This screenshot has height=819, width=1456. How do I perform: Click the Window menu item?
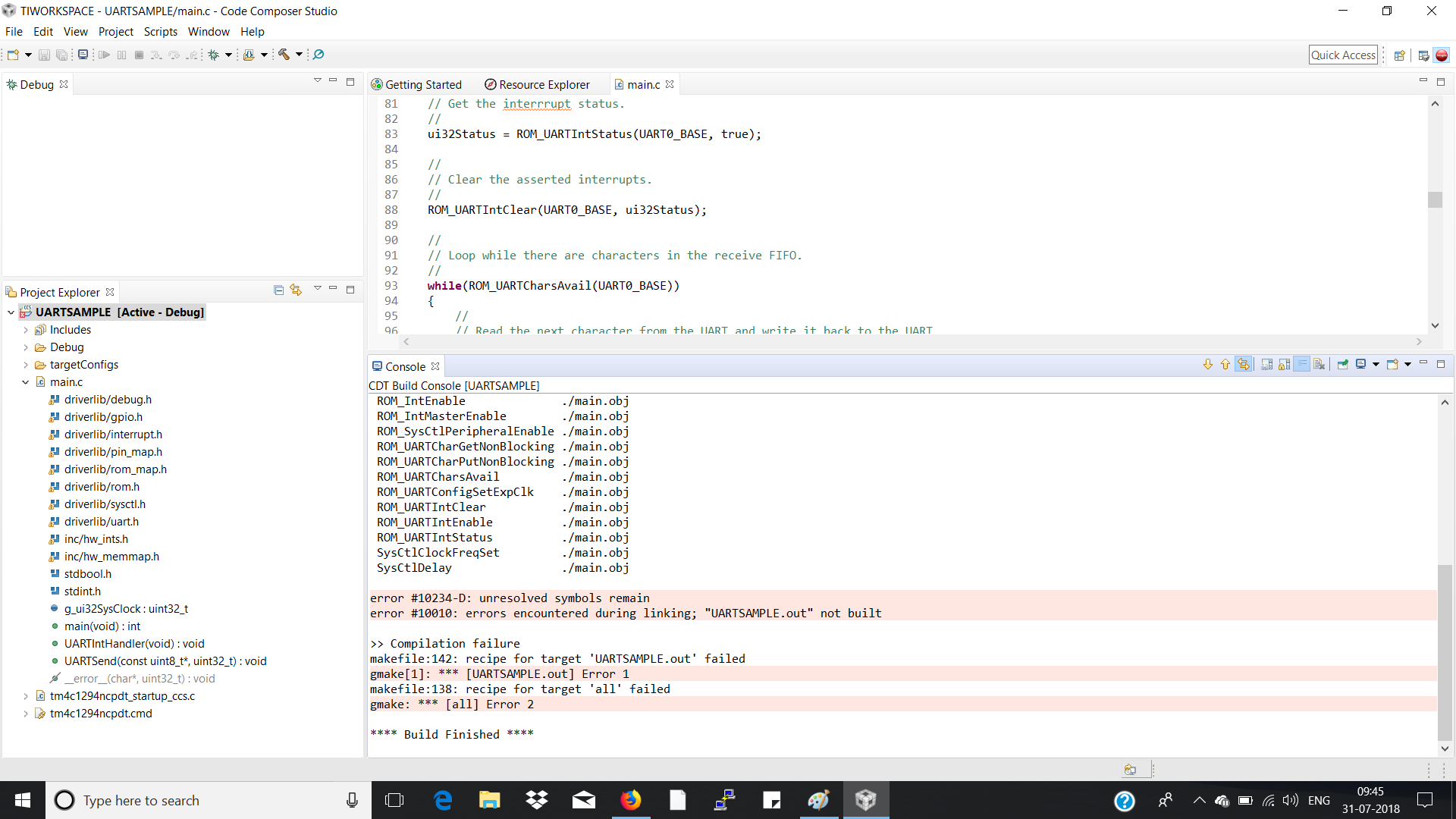(x=209, y=31)
